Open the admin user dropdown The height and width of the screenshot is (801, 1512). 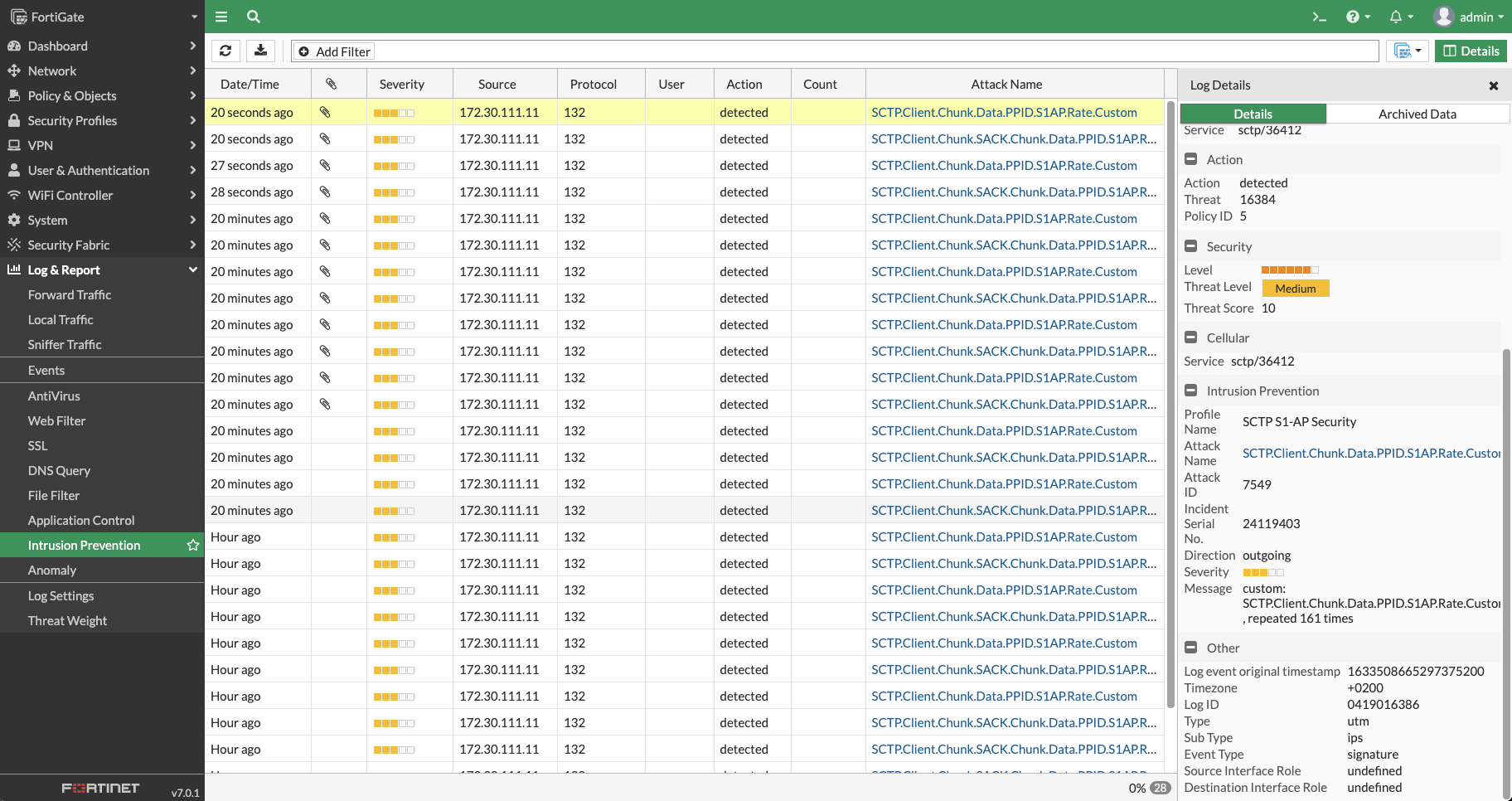pyautogui.click(x=1469, y=17)
